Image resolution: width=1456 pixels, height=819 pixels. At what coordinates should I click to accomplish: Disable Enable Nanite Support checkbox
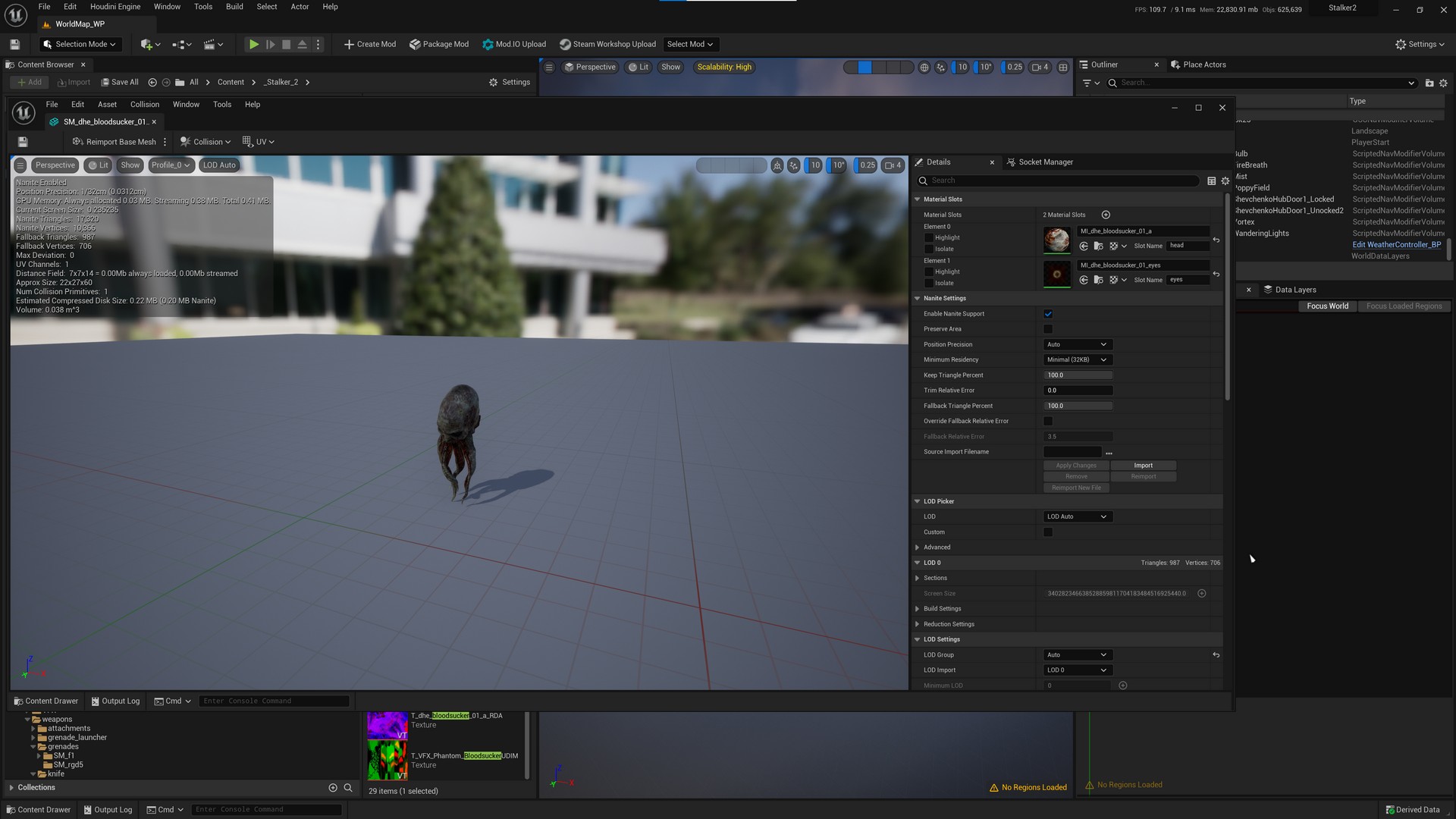(x=1048, y=314)
